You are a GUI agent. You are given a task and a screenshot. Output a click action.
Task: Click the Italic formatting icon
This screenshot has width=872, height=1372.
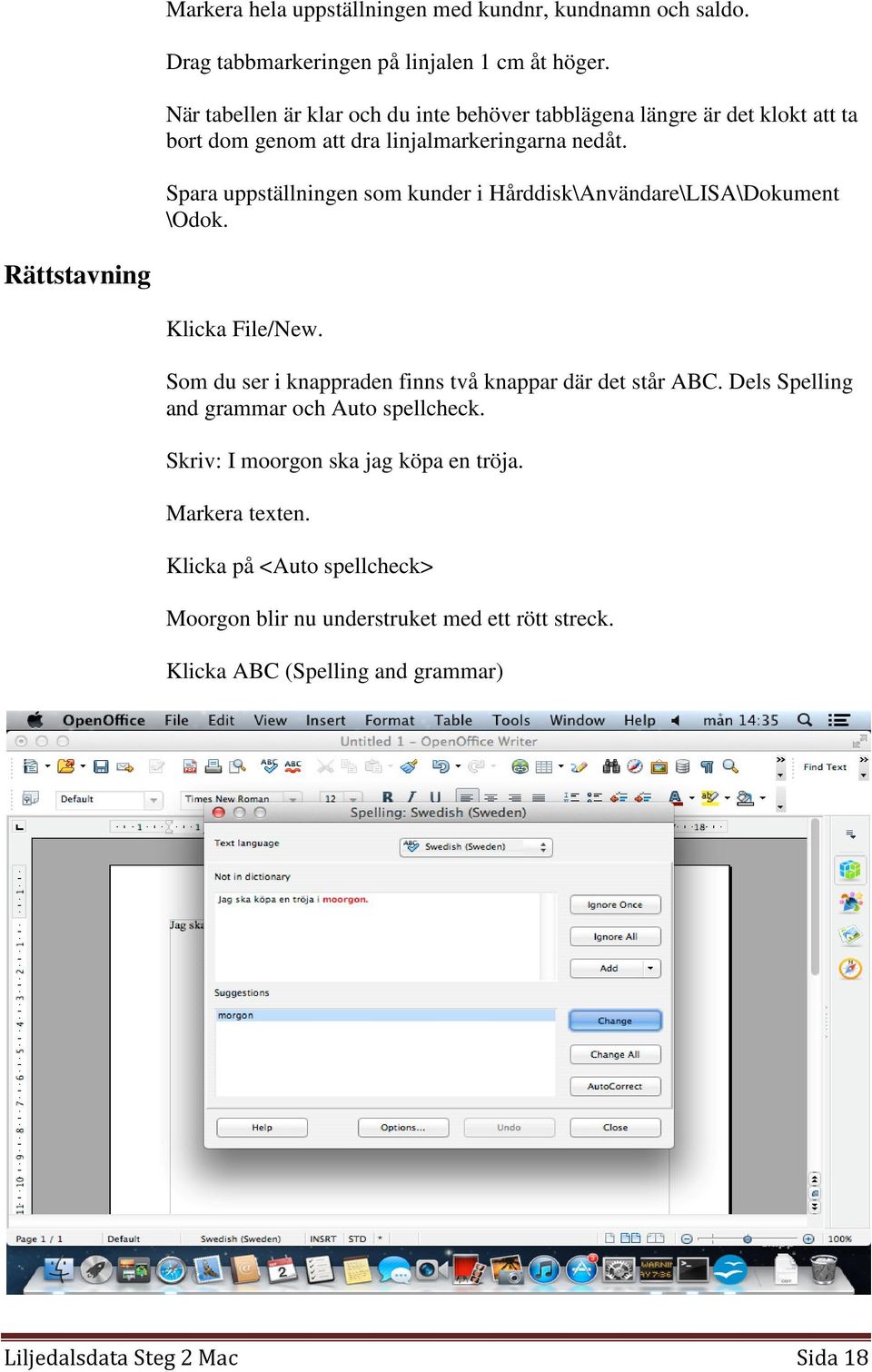point(411,798)
